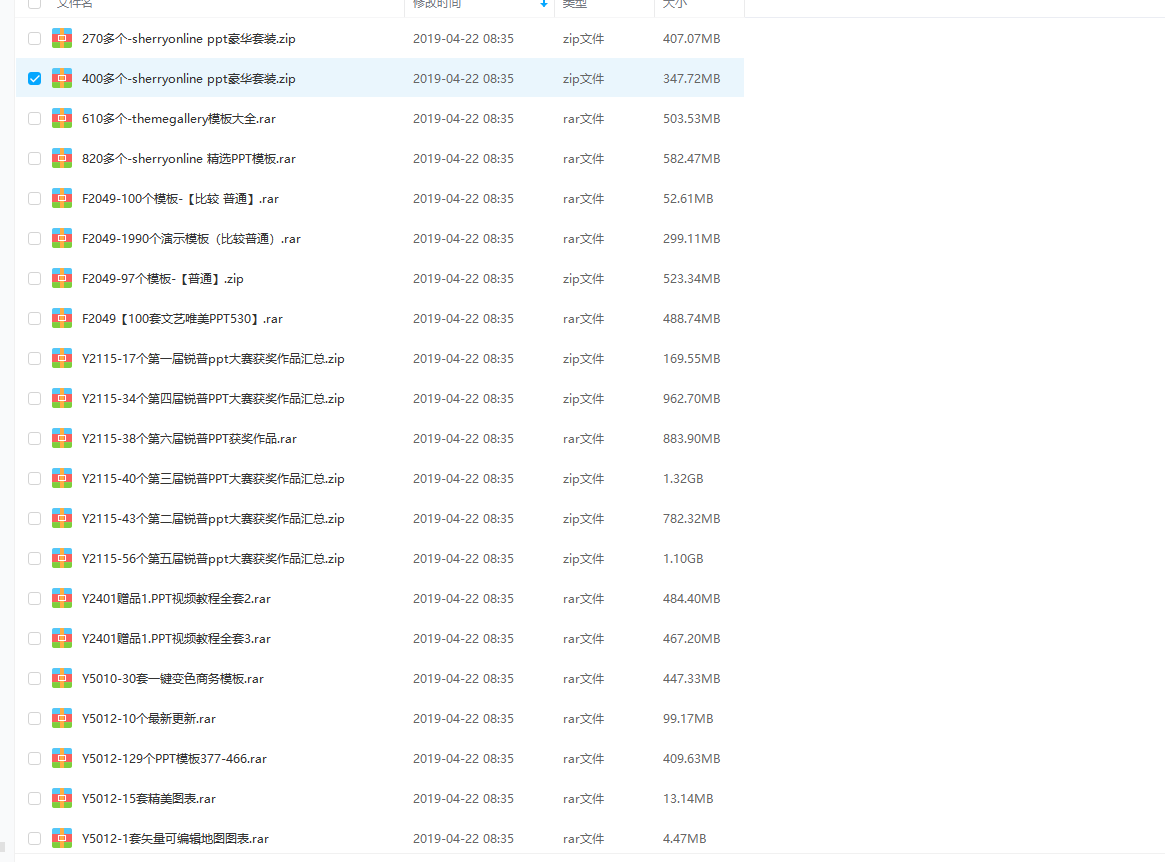Click the archive icon for F2049-97个模板-【普通】.zip
This screenshot has width=1165, height=862.
click(x=62, y=279)
